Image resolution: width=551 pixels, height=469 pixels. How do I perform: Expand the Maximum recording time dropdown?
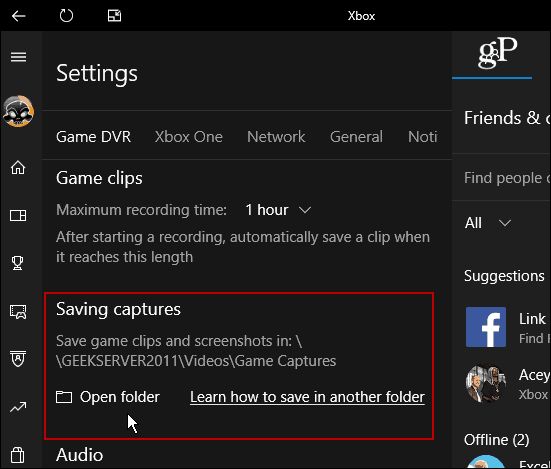(x=278, y=210)
